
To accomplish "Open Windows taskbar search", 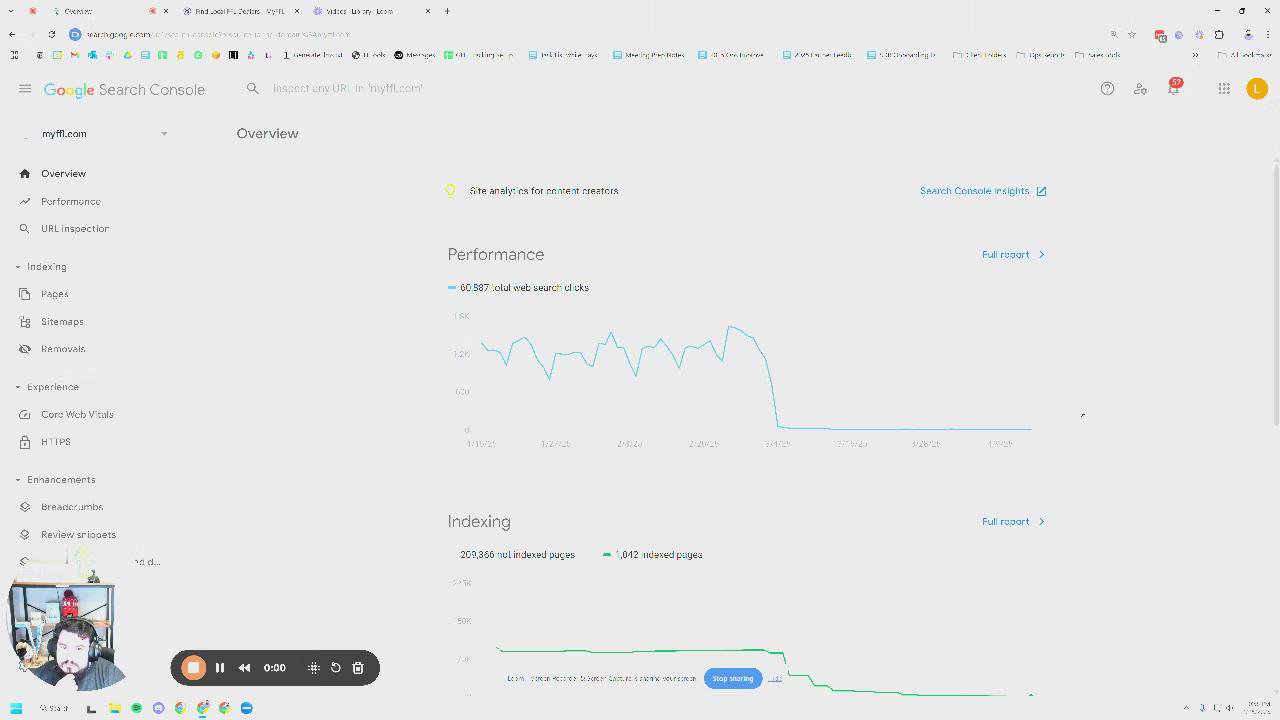I will coord(54,708).
